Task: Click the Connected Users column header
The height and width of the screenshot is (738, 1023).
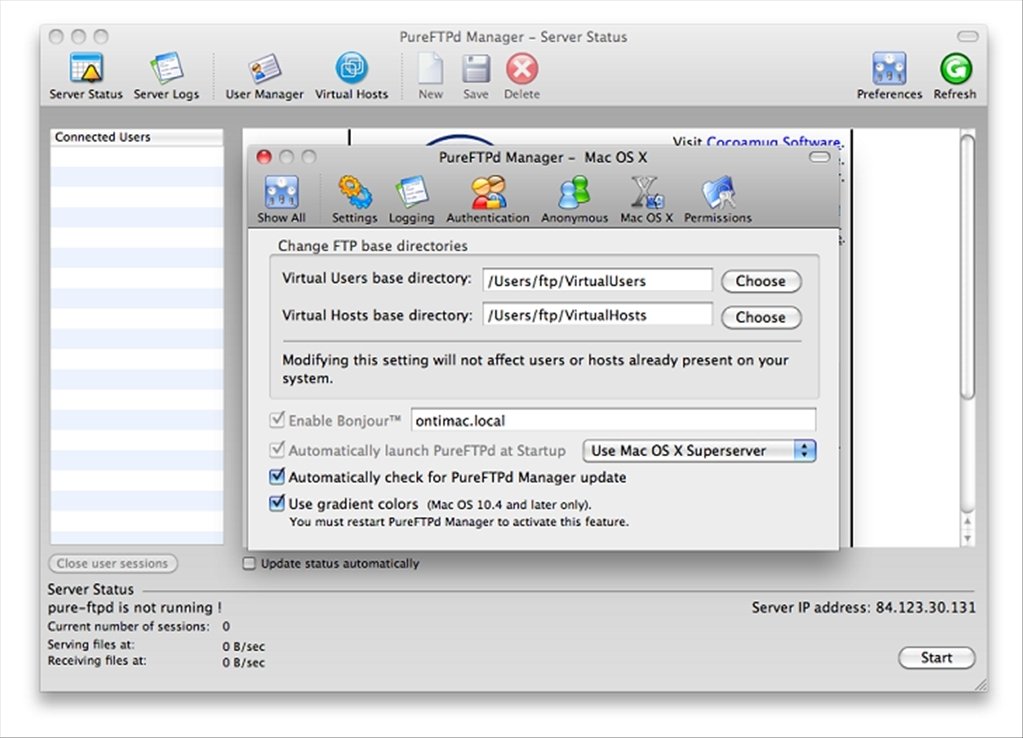Action: coord(137,137)
